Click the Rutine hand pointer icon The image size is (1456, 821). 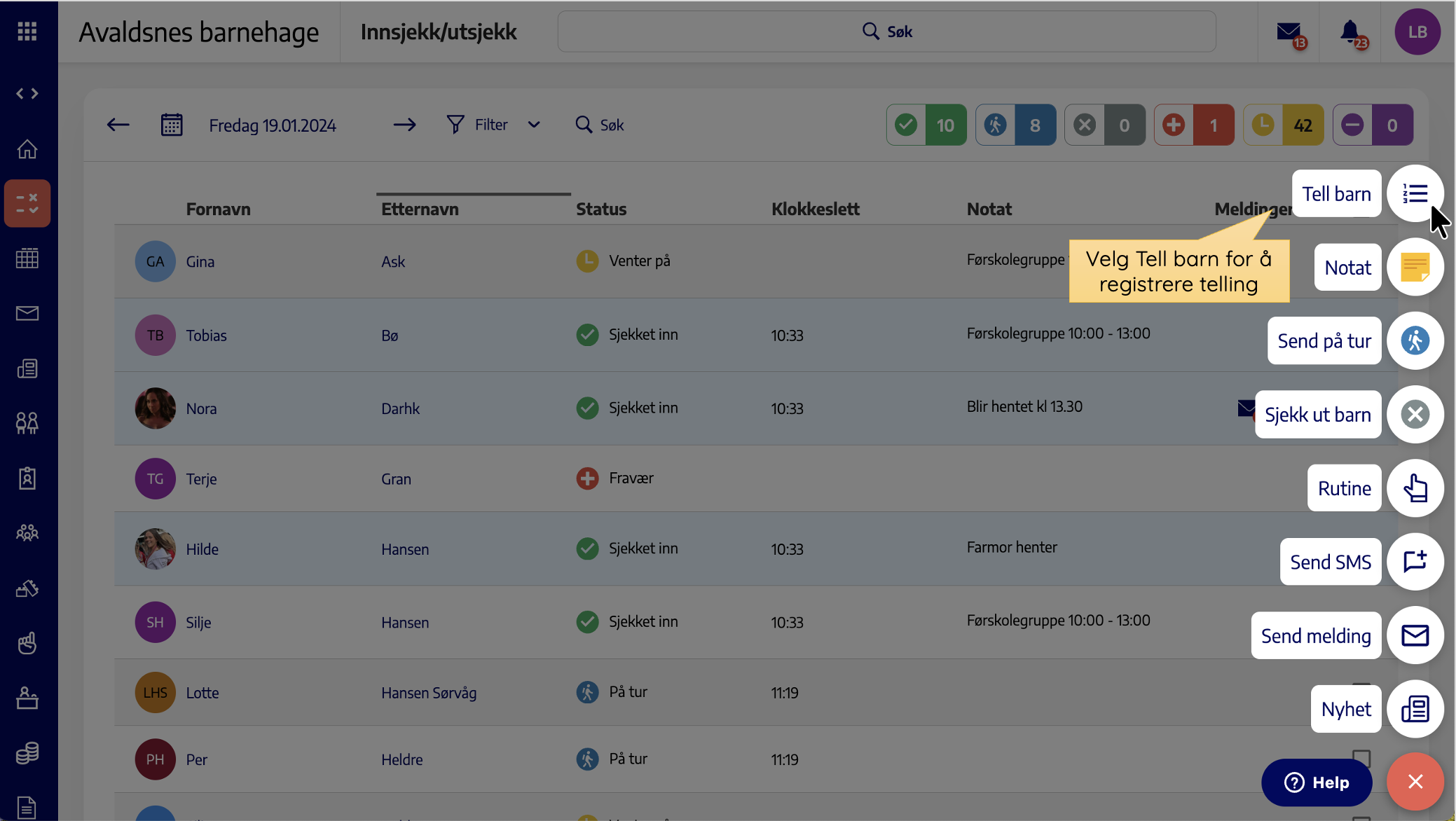coord(1415,488)
